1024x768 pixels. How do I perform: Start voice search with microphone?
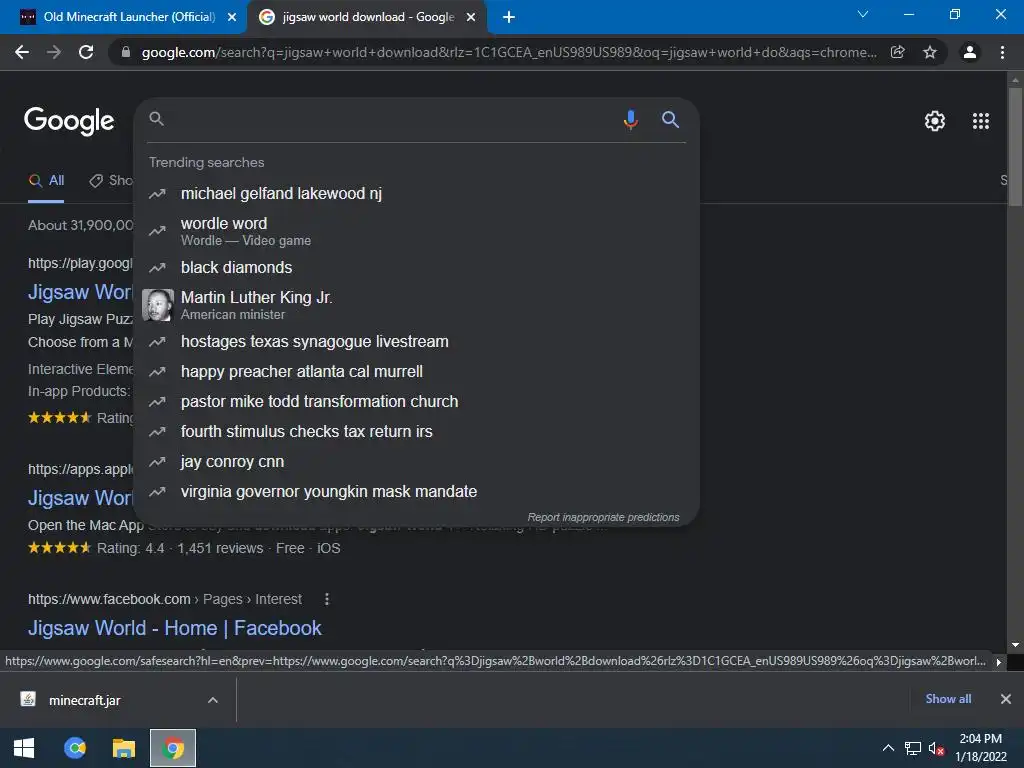[630, 120]
